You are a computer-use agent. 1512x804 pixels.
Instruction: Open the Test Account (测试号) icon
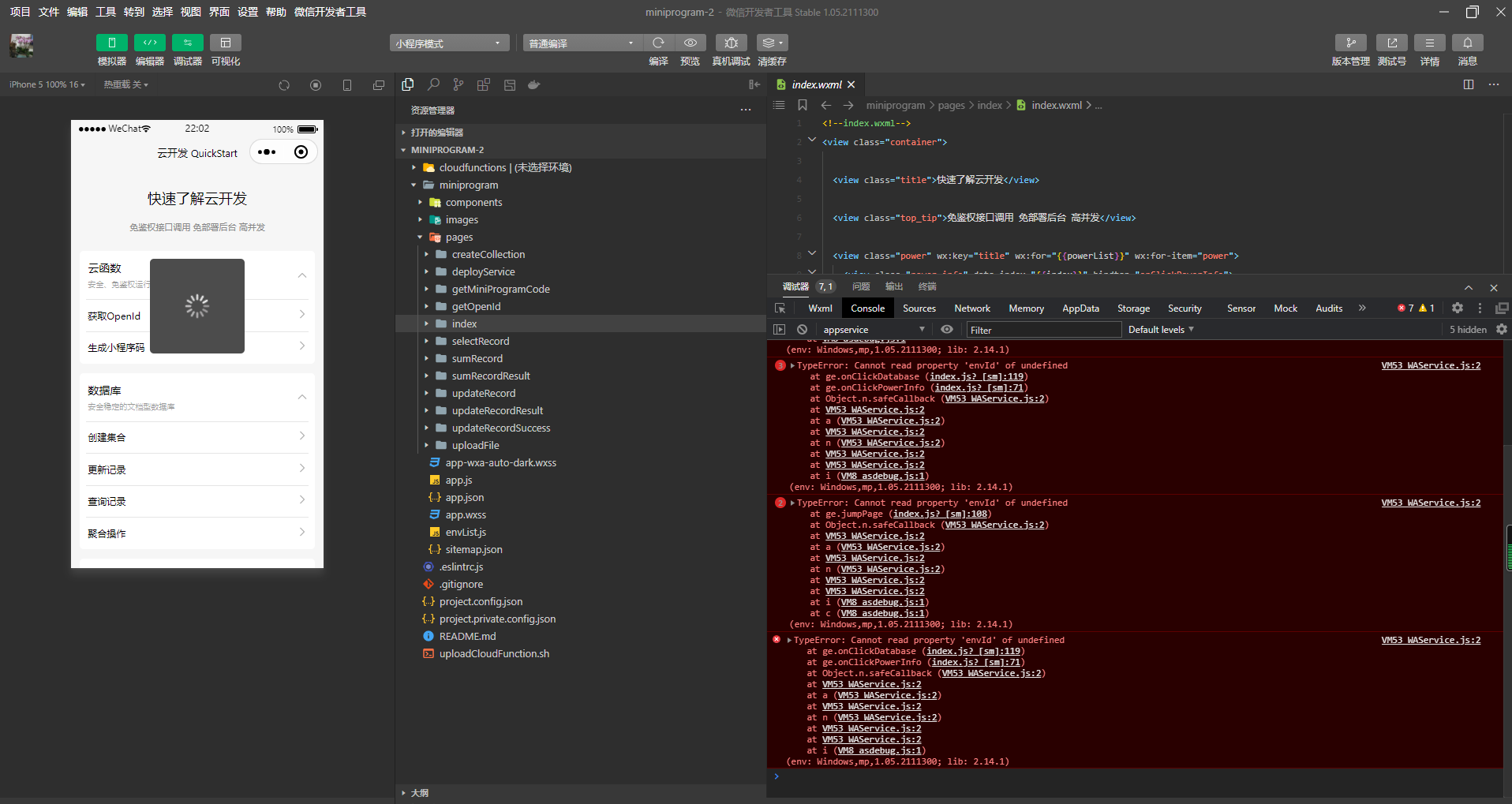[x=1391, y=43]
